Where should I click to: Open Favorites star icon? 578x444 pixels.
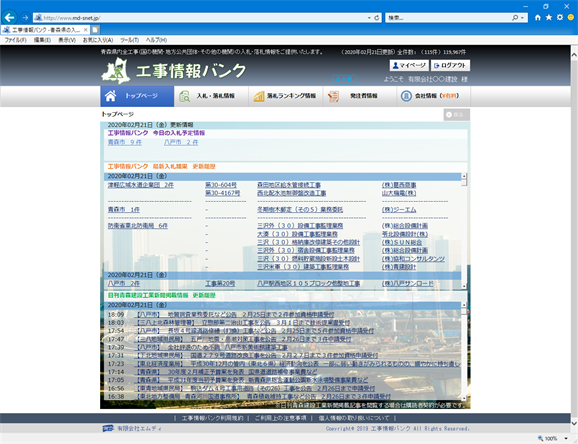click(x=549, y=17)
